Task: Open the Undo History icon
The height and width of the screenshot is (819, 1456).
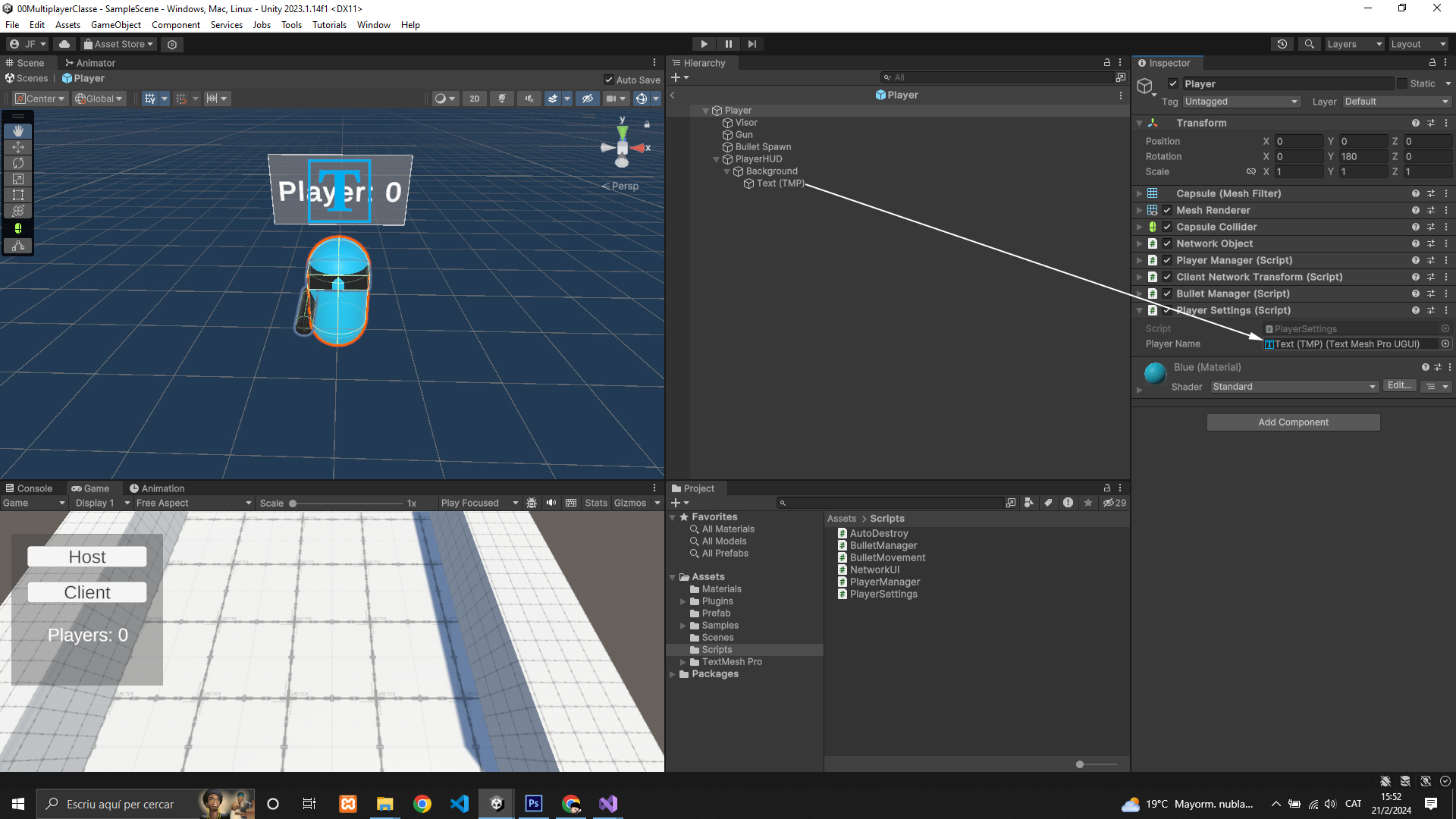Action: point(1282,44)
